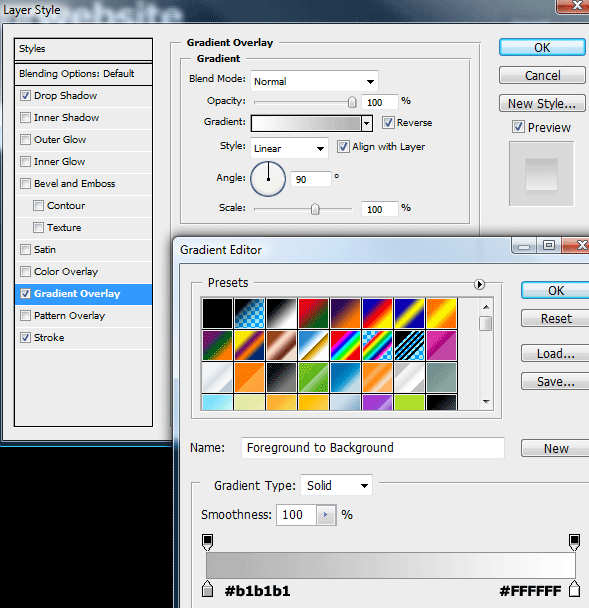Choose the transparent stripes gradient preset
This screenshot has width=589, height=608.
[409, 345]
